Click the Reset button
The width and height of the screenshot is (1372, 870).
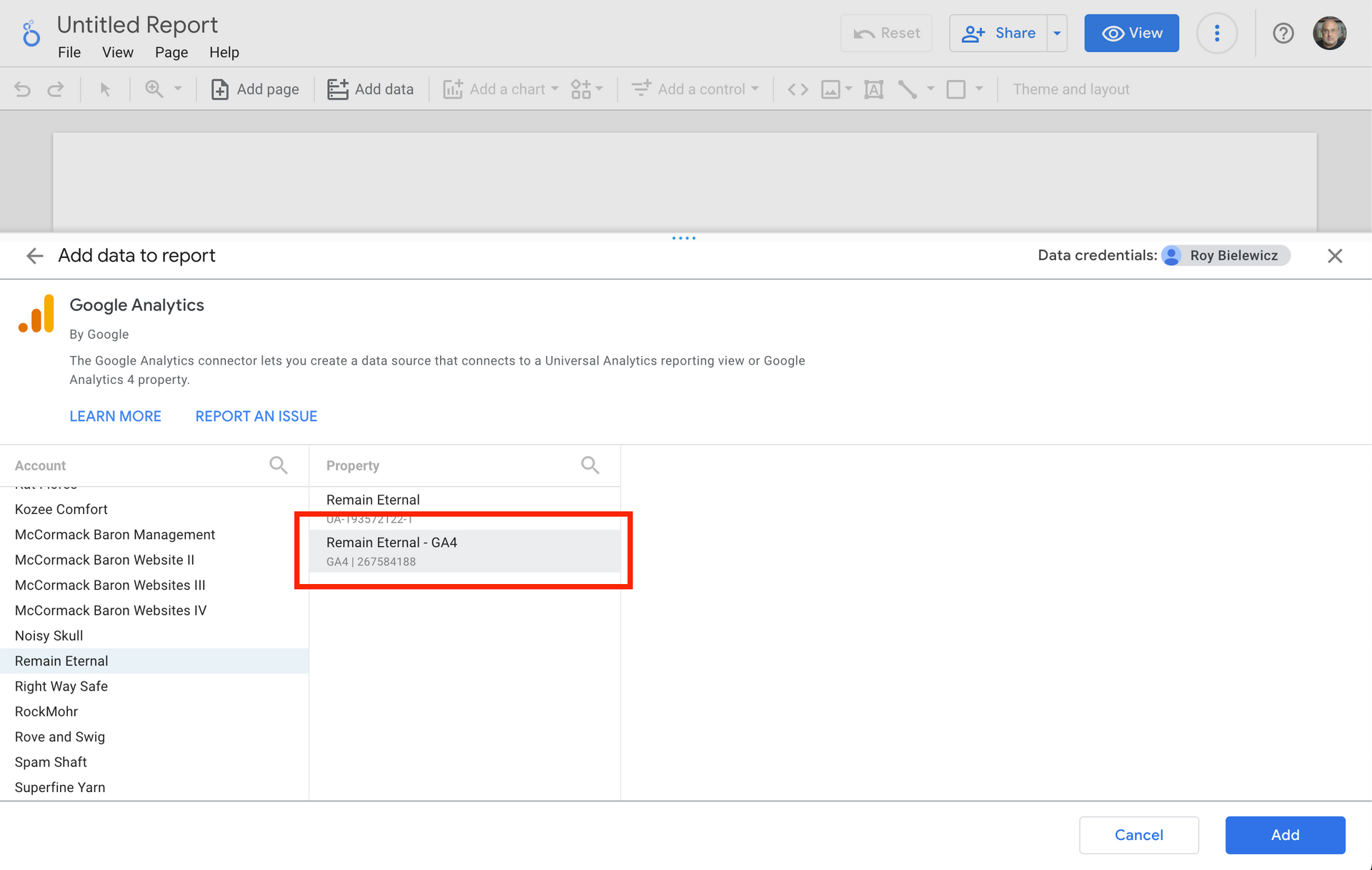886,33
